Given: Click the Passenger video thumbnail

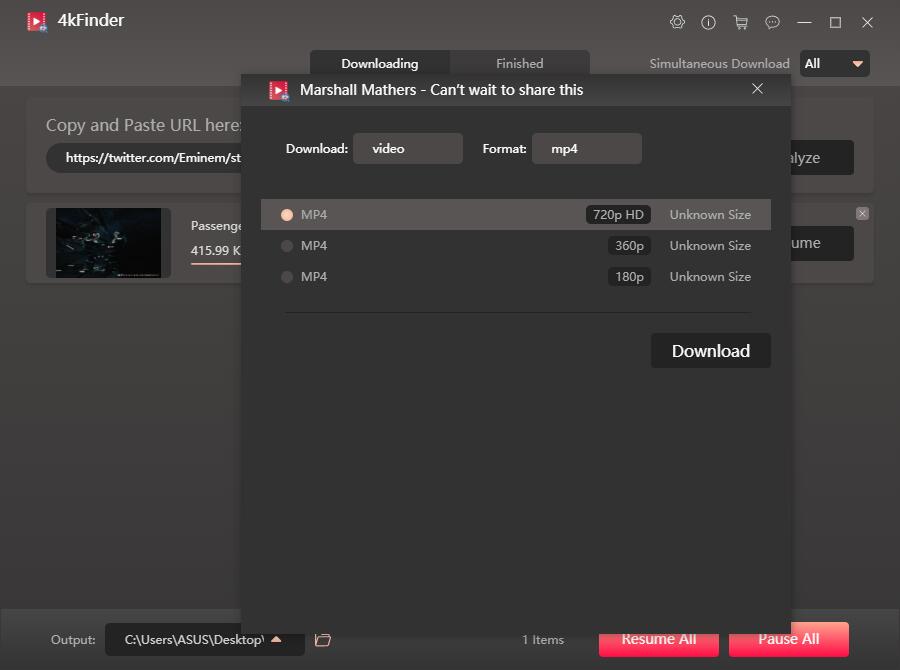Looking at the screenshot, I should [x=108, y=242].
